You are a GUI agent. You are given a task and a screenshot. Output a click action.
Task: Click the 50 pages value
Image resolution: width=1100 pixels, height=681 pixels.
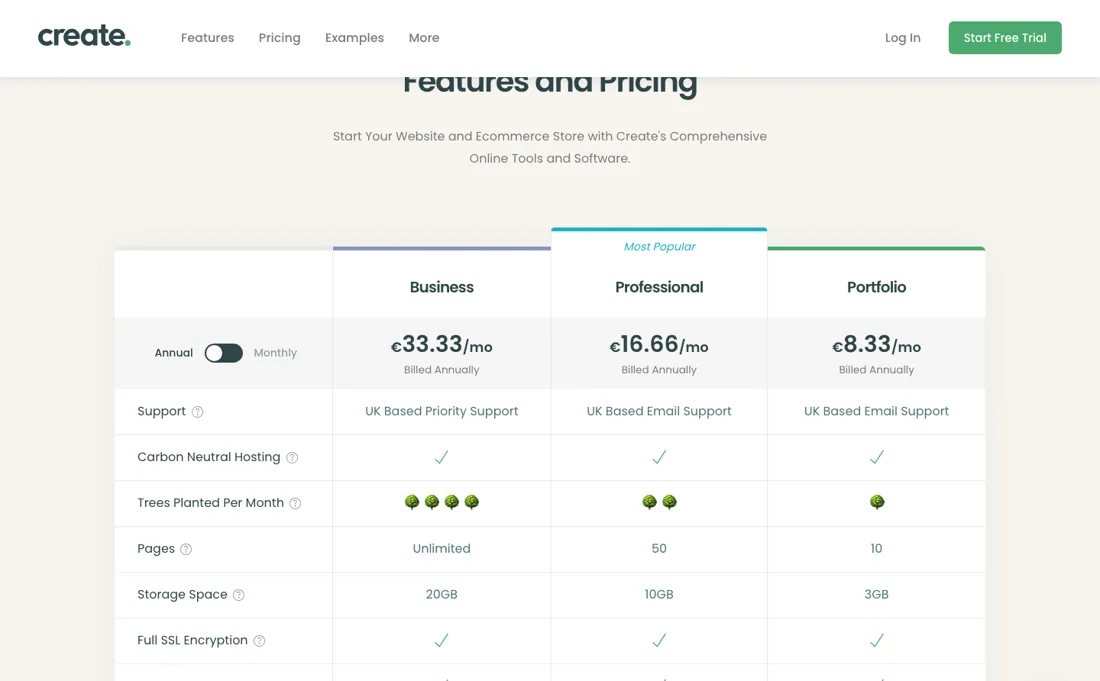tap(659, 548)
